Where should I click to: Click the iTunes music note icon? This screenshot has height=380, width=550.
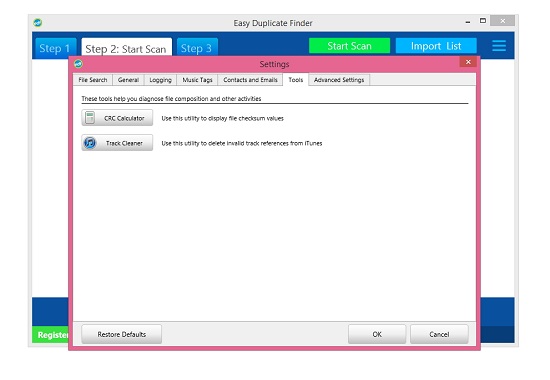(90, 143)
